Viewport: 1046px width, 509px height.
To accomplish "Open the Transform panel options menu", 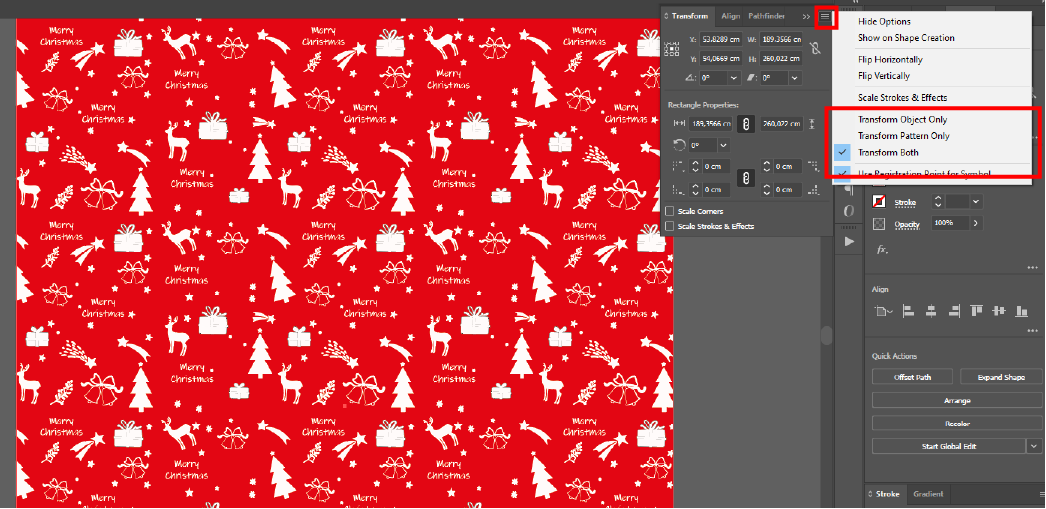I will point(825,17).
